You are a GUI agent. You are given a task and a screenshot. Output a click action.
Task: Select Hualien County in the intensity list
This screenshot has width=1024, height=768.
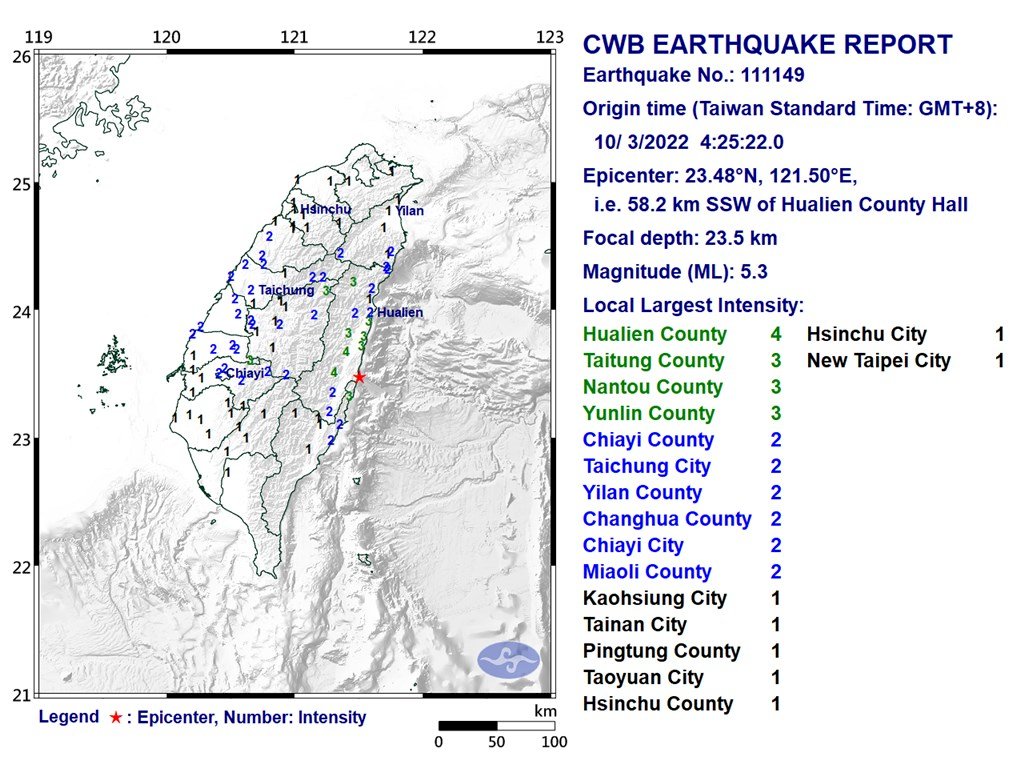654,334
